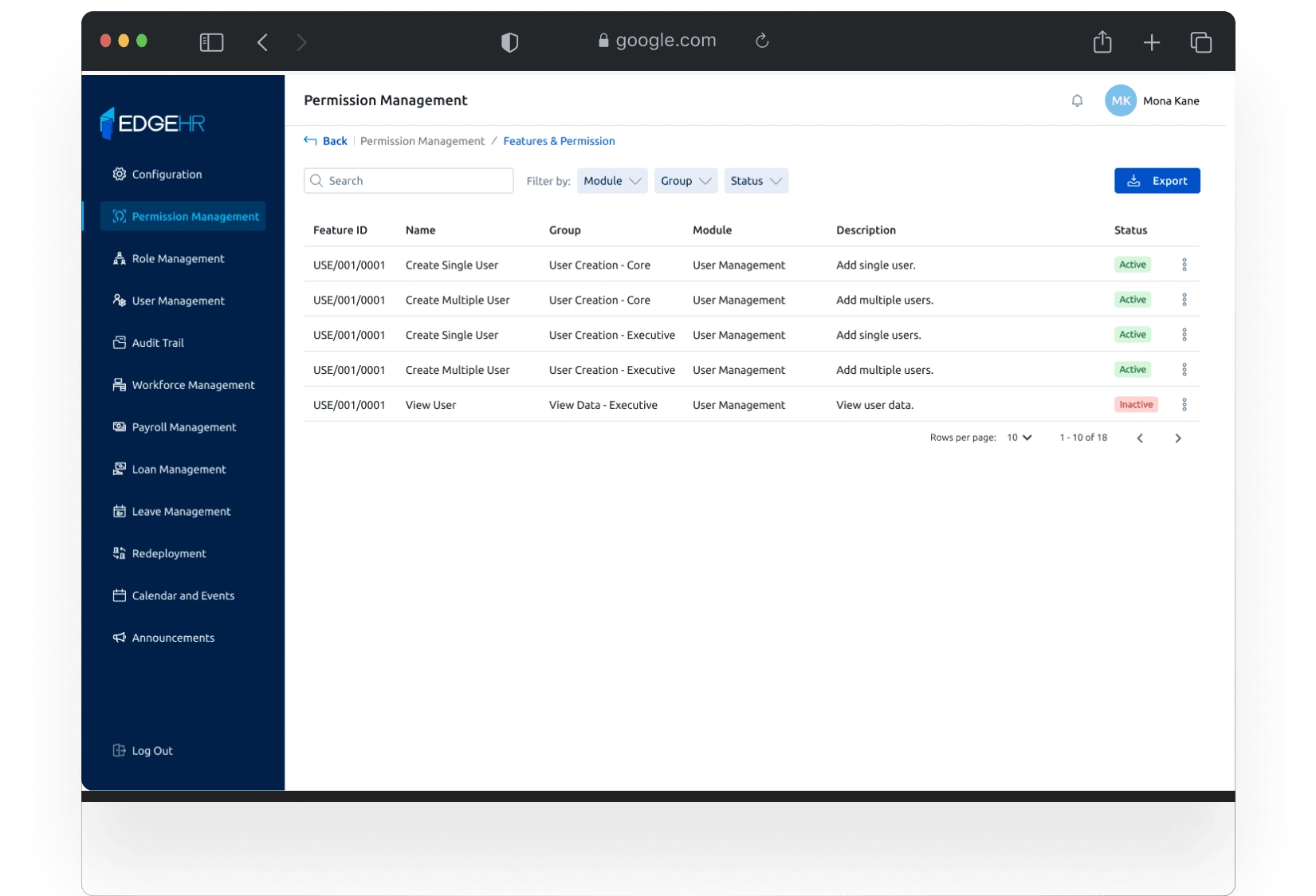The image size is (1316, 896).
Task: Click the EdgeHR logo
Action: coord(152,123)
